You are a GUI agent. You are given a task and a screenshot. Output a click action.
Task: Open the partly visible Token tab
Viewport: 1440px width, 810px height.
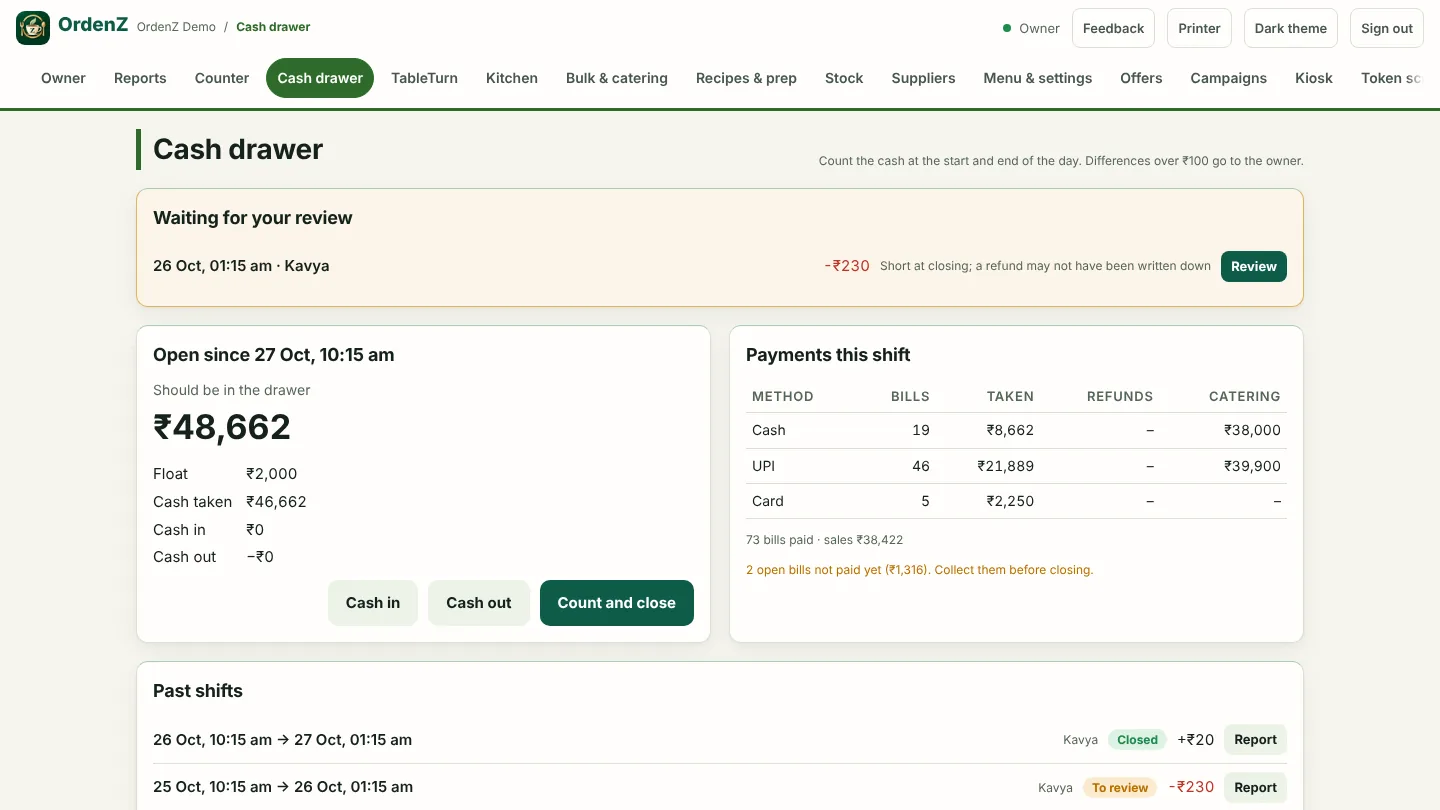coord(1391,78)
